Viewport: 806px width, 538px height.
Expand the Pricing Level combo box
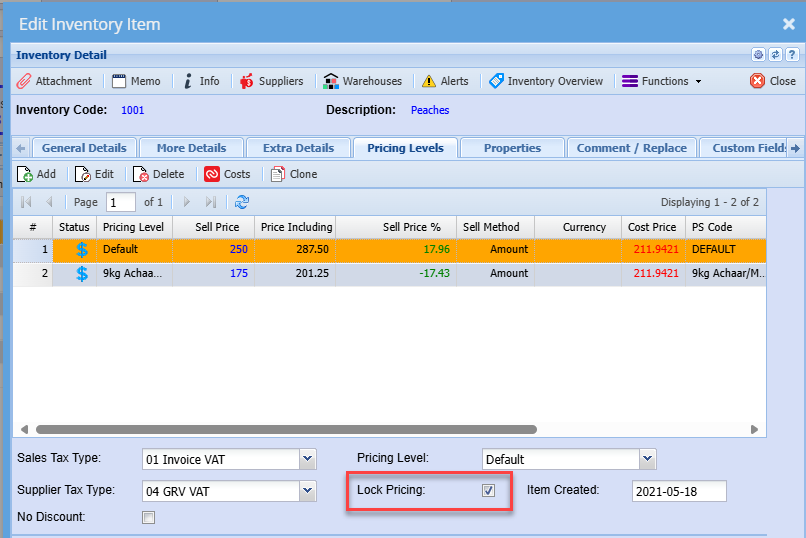tap(648, 459)
